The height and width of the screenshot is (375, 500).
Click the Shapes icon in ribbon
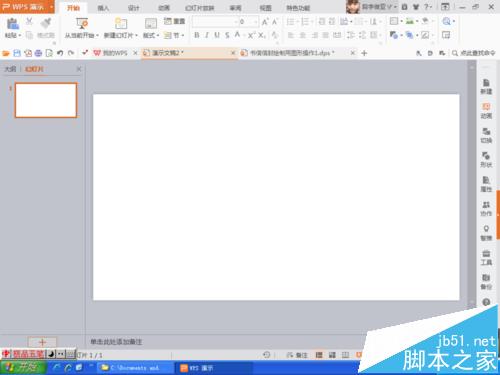pos(394,35)
